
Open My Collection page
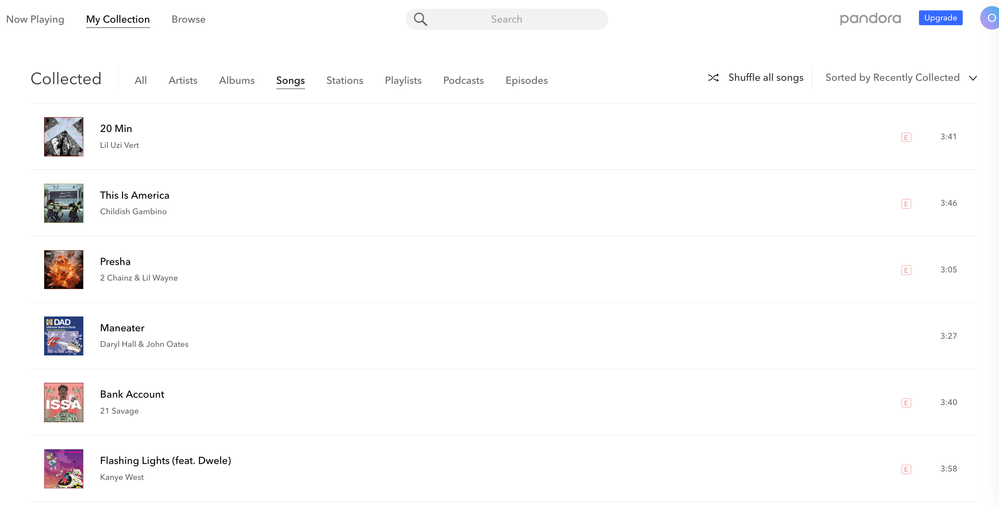pos(118,19)
